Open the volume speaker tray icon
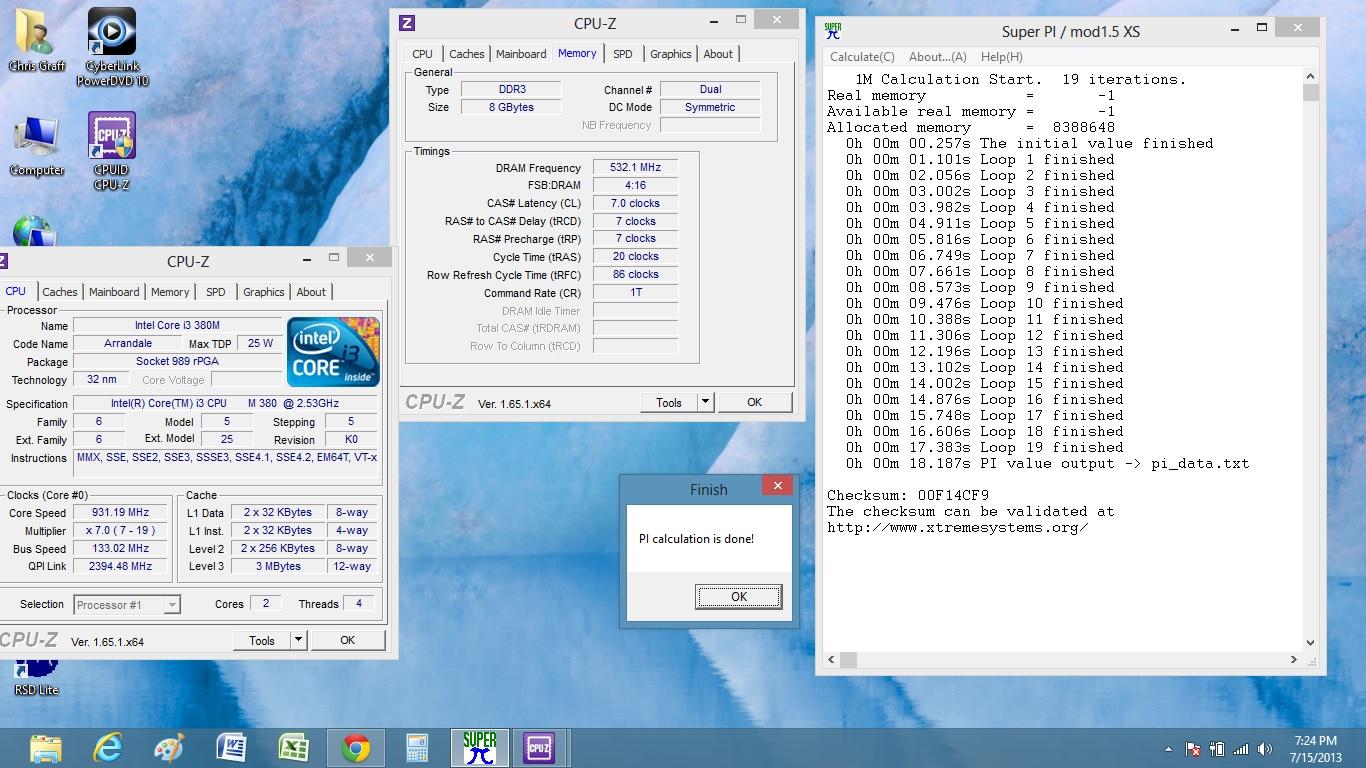The height and width of the screenshot is (768, 1366). tap(1267, 749)
